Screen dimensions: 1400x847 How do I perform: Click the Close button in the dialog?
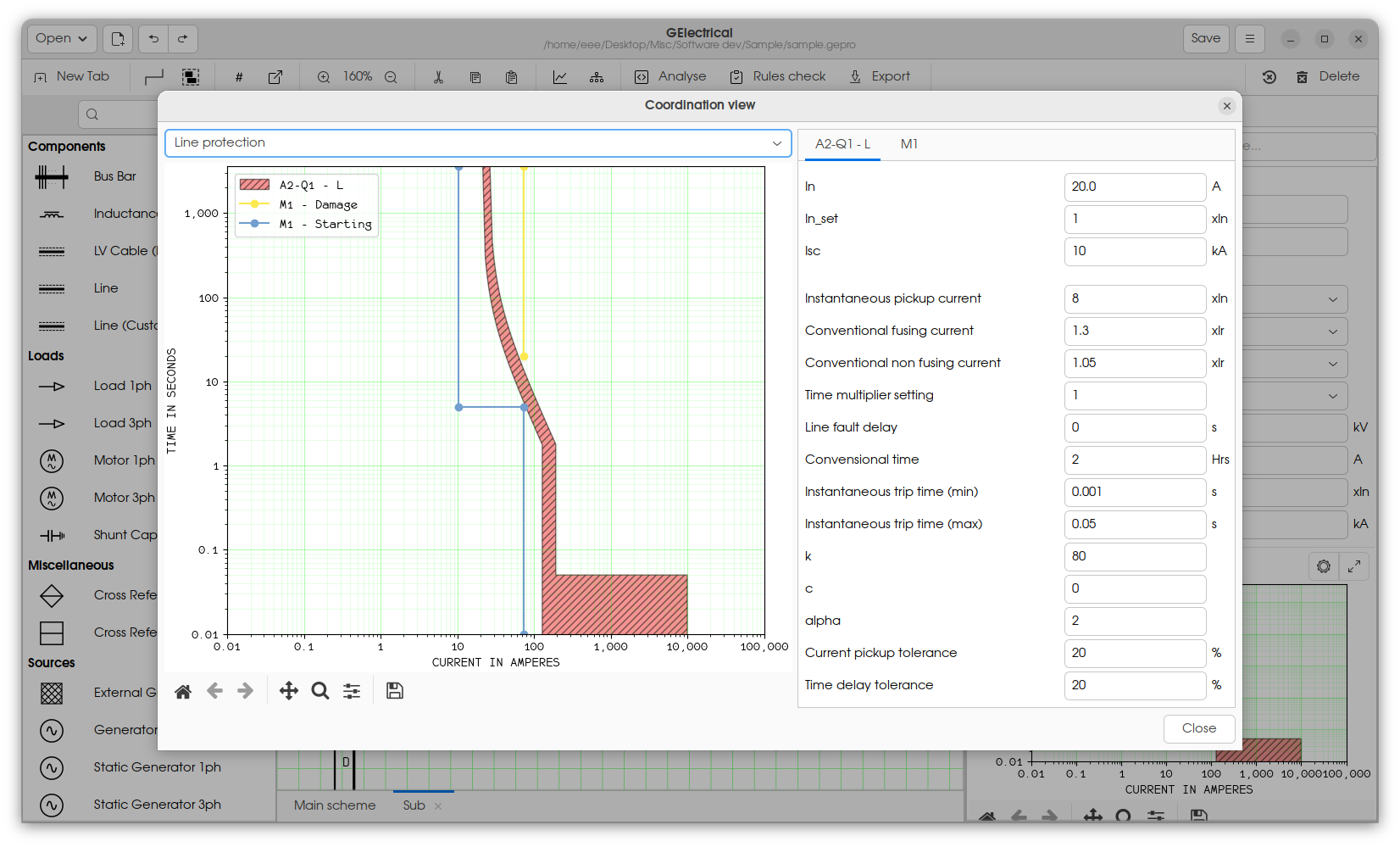point(1199,729)
